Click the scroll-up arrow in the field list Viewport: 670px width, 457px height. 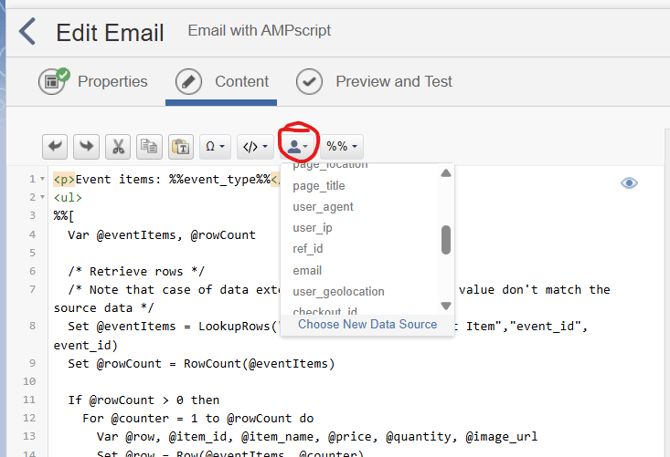click(x=446, y=173)
